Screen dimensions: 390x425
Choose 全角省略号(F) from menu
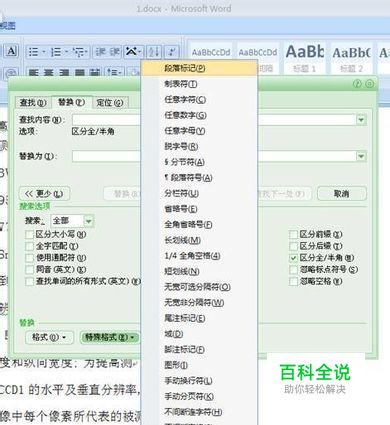coord(199,225)
